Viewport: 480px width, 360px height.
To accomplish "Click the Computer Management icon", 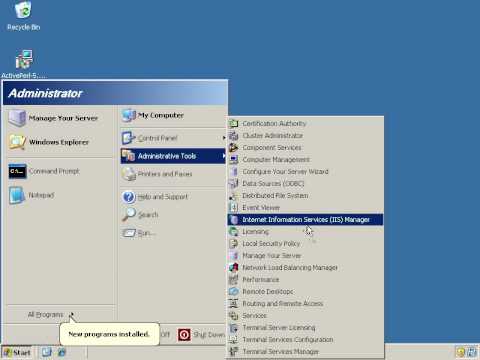I will 234,159.
